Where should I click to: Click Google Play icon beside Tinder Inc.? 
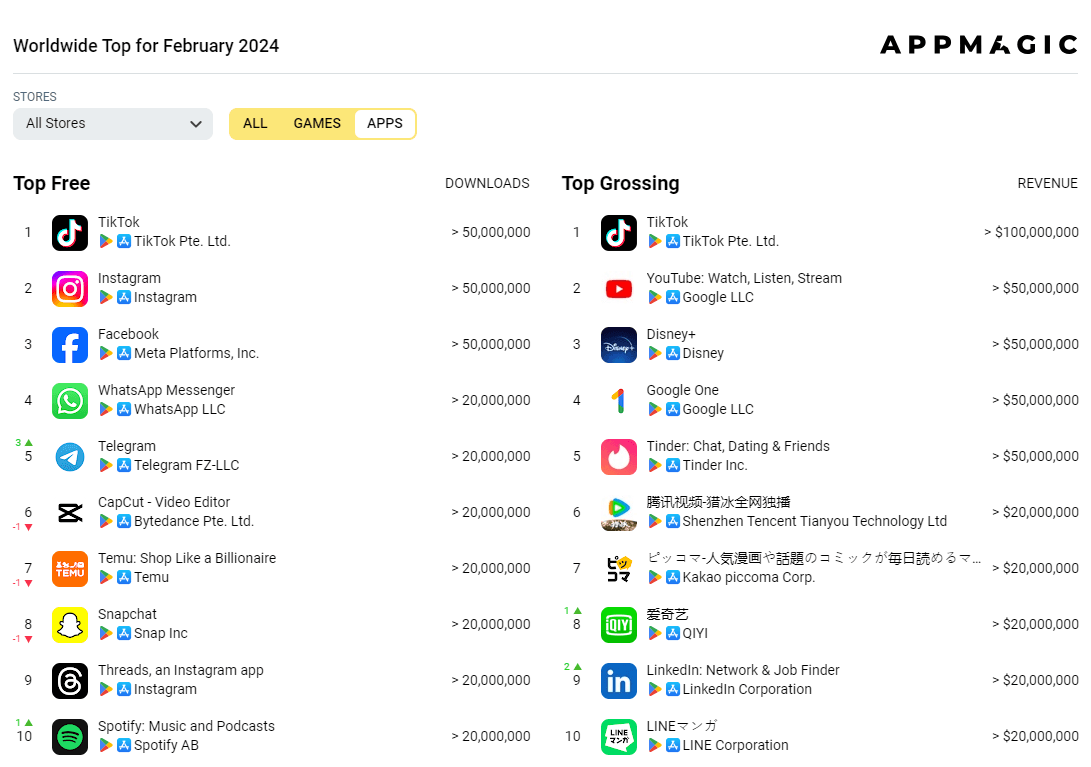click(654, 465)
